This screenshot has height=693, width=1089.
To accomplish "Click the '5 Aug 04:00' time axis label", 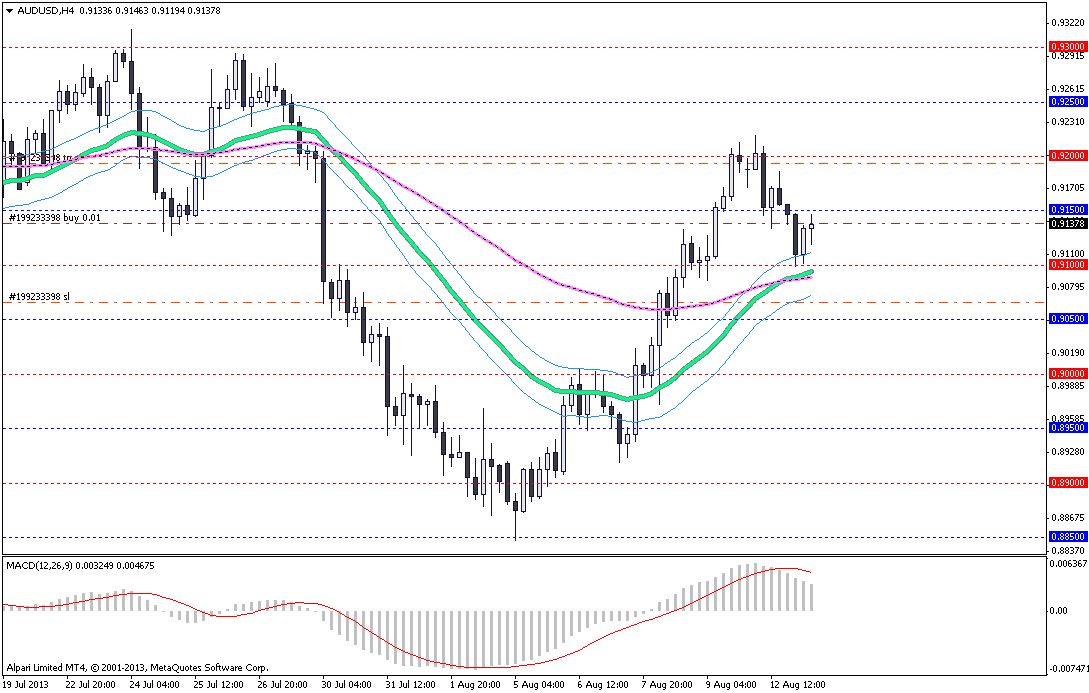I will pyautogui.click(x=539, y=685).
